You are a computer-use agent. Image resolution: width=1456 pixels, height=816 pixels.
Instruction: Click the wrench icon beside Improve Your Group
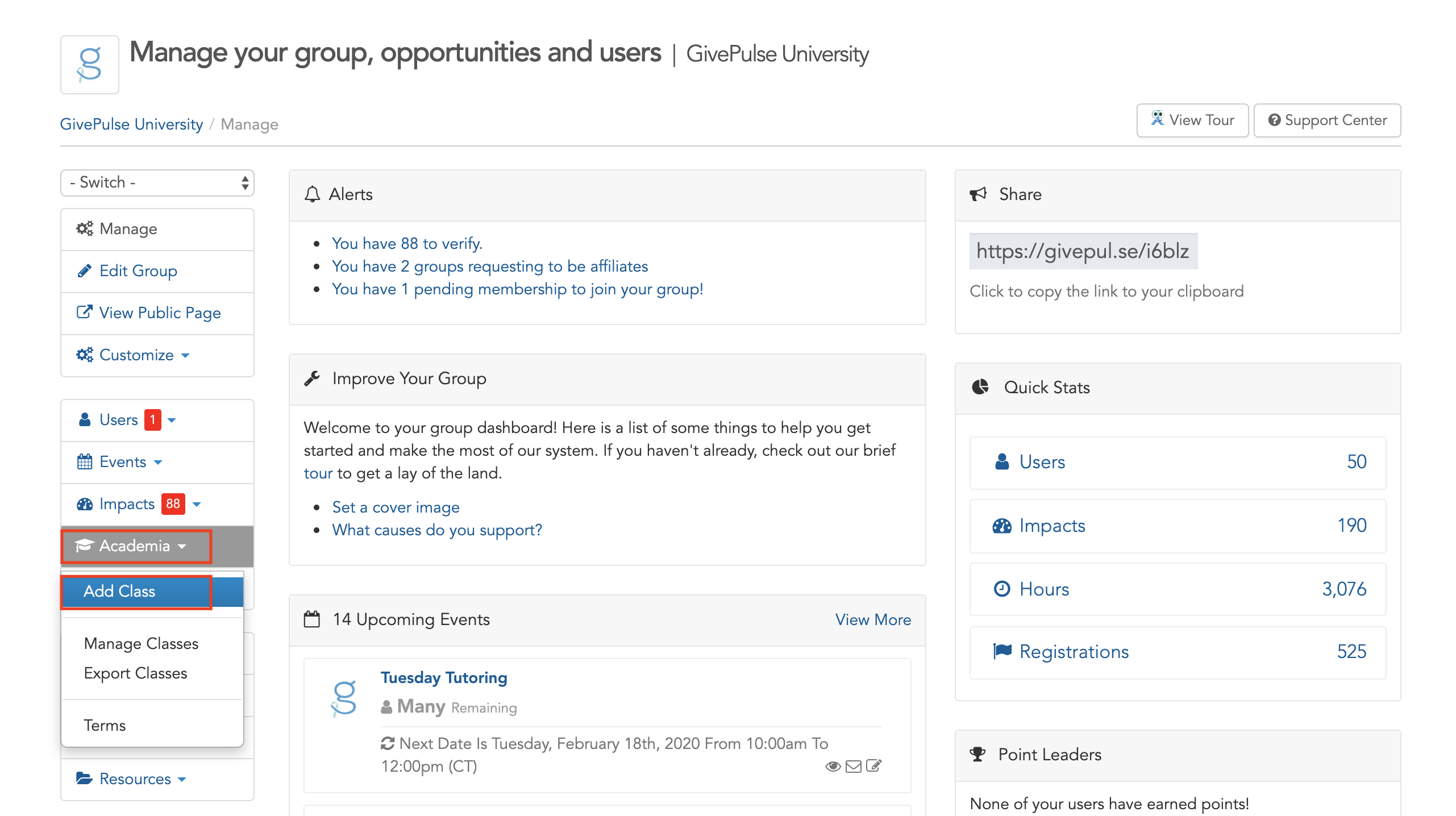(x=312, y=378)
